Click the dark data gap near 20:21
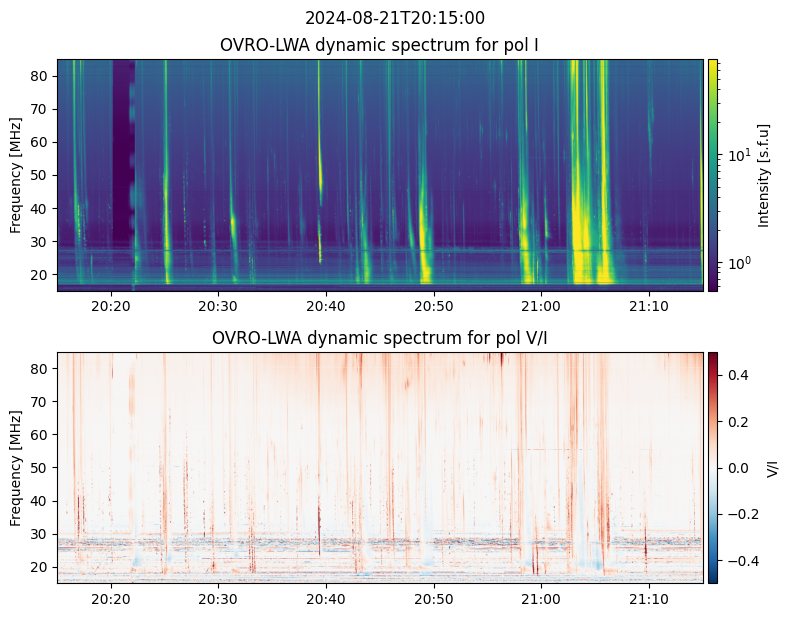 123,151
